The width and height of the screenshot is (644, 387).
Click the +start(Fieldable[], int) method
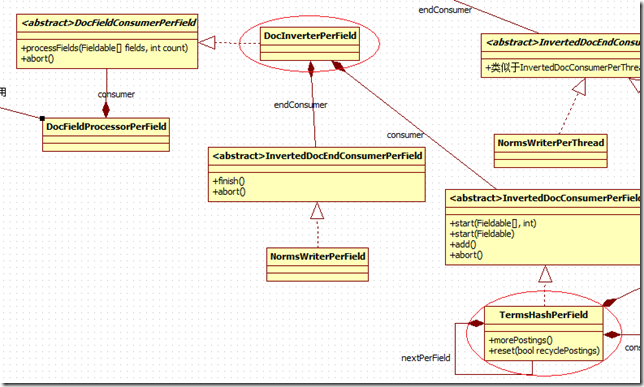[x=493, y=223]
